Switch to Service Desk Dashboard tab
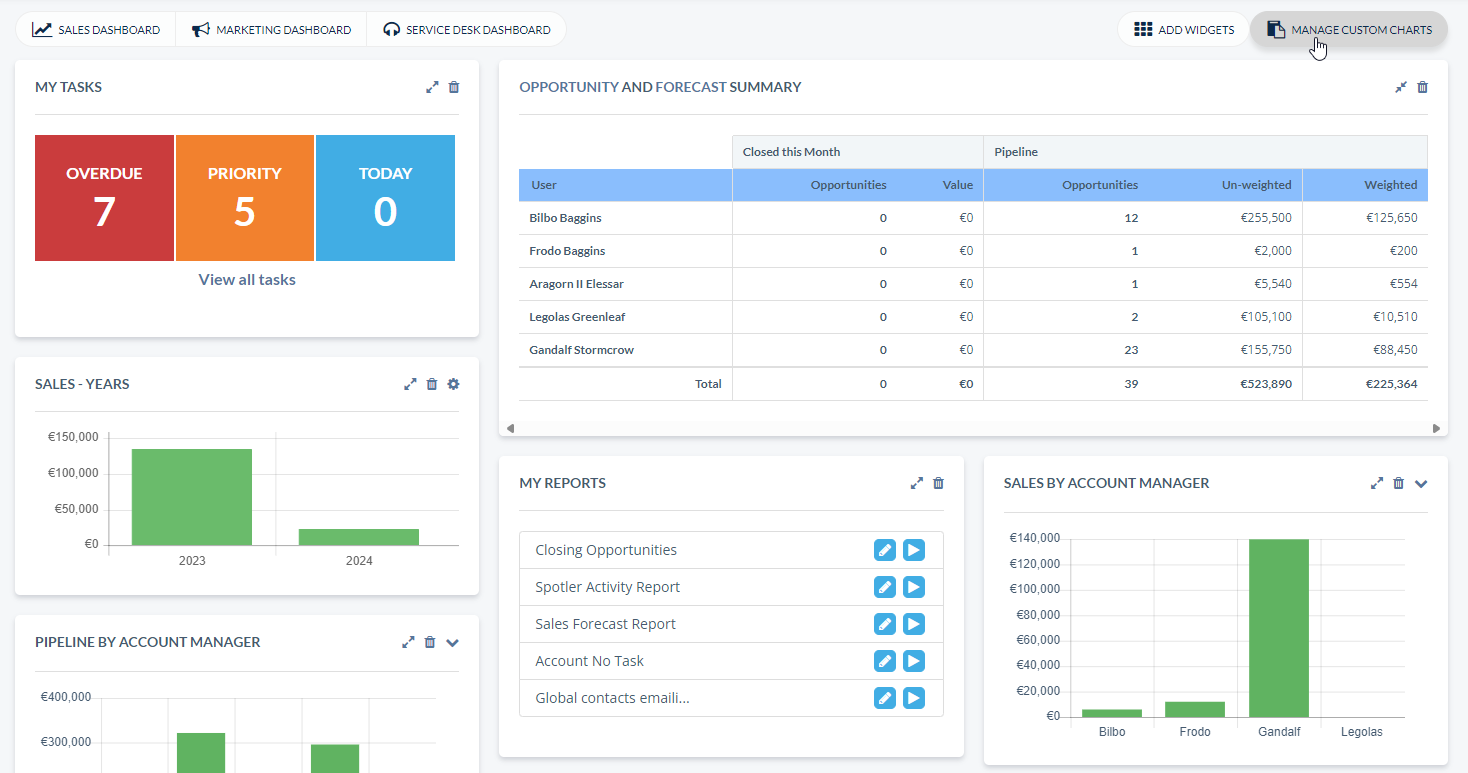1468x773 pixels. pos(466,30)
